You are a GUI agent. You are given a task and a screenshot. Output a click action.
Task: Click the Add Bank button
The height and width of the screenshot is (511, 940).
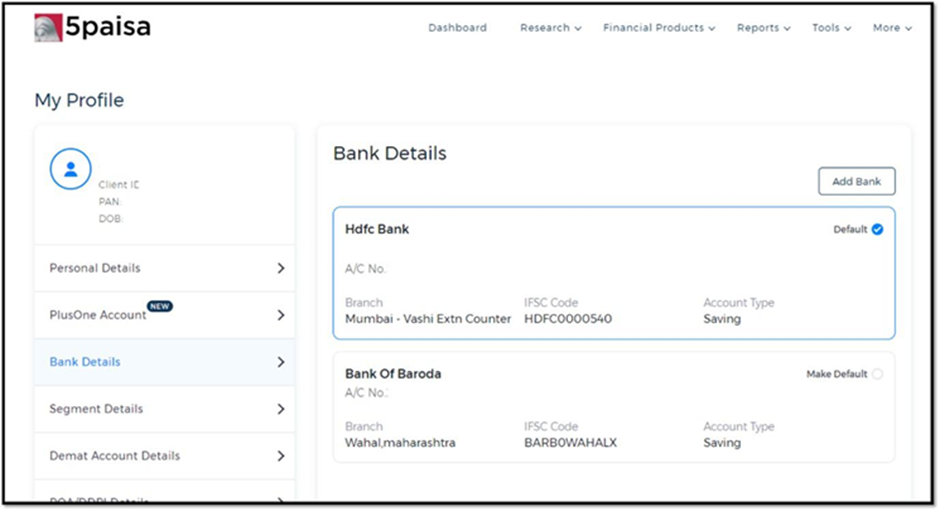857,181
